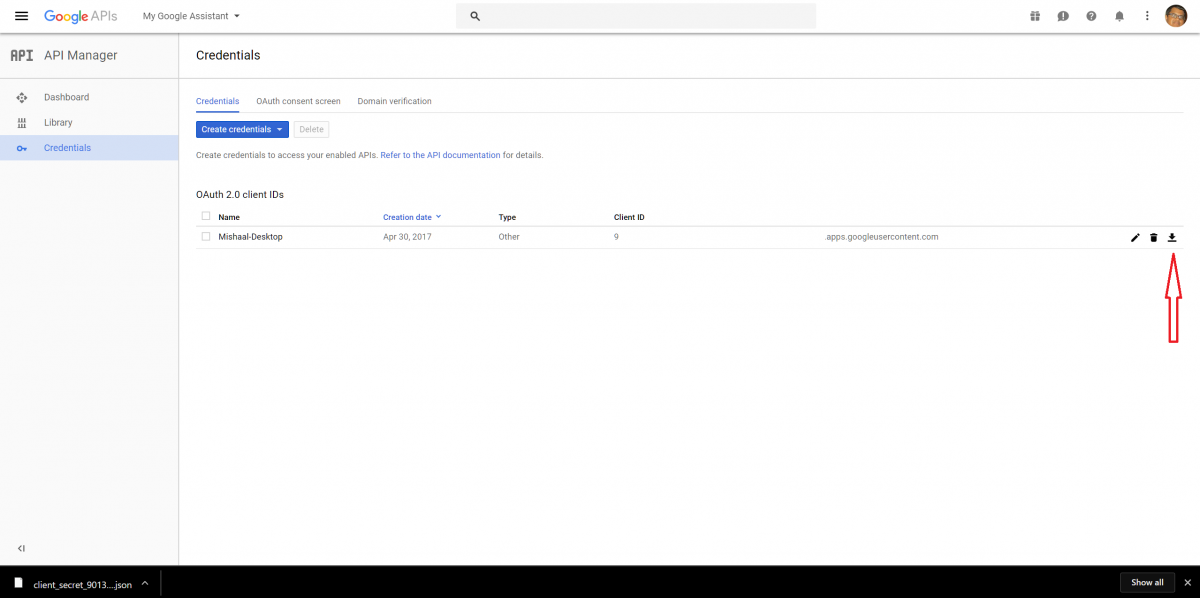Show all downloads
1200x598 pixels.
coord(1146,582)
